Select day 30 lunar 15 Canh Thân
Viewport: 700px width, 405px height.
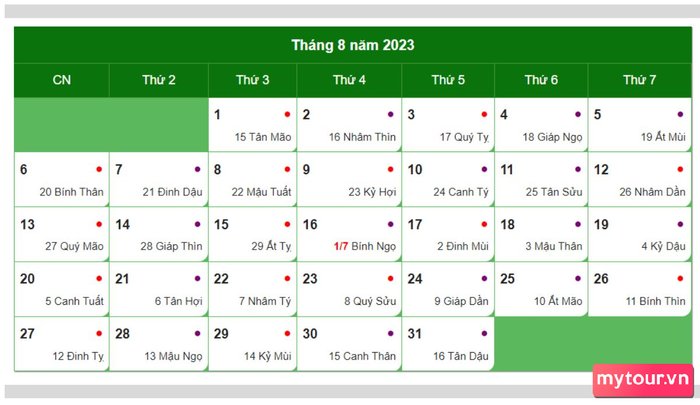coord(349,344)
